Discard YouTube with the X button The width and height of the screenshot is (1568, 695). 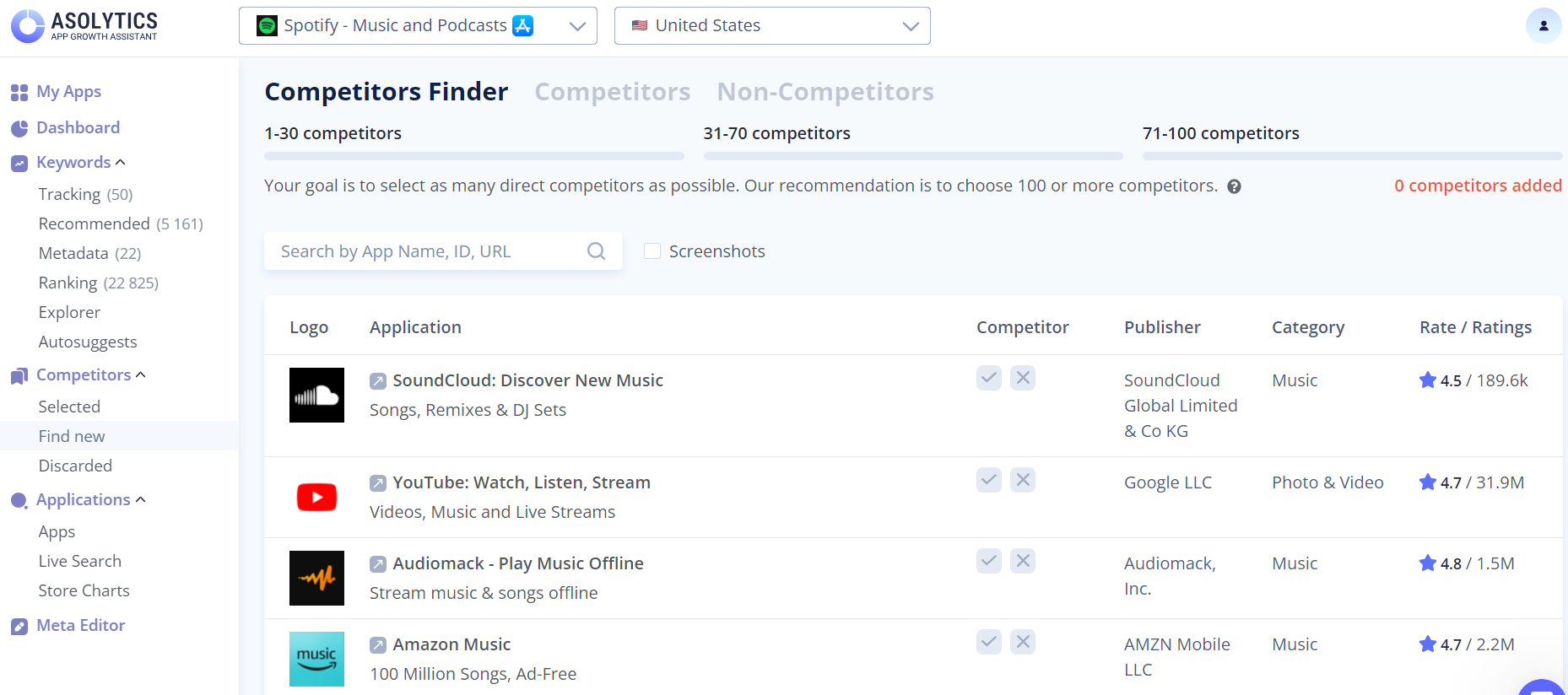(x=1023, y=480)
